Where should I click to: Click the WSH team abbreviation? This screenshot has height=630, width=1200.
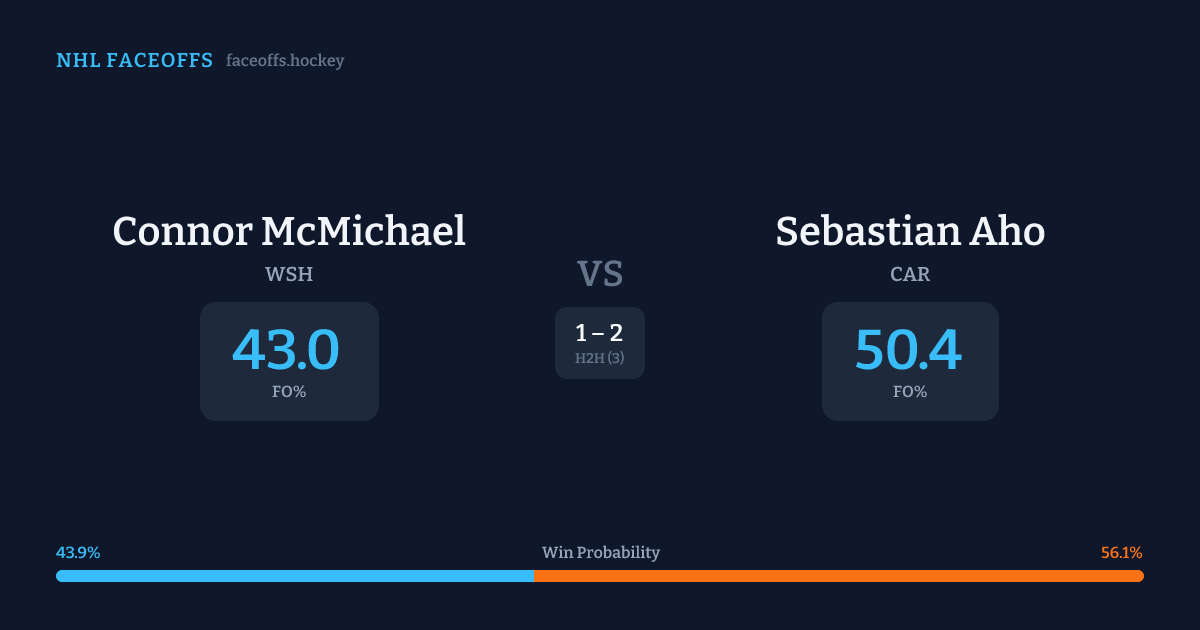coord(289,274)
